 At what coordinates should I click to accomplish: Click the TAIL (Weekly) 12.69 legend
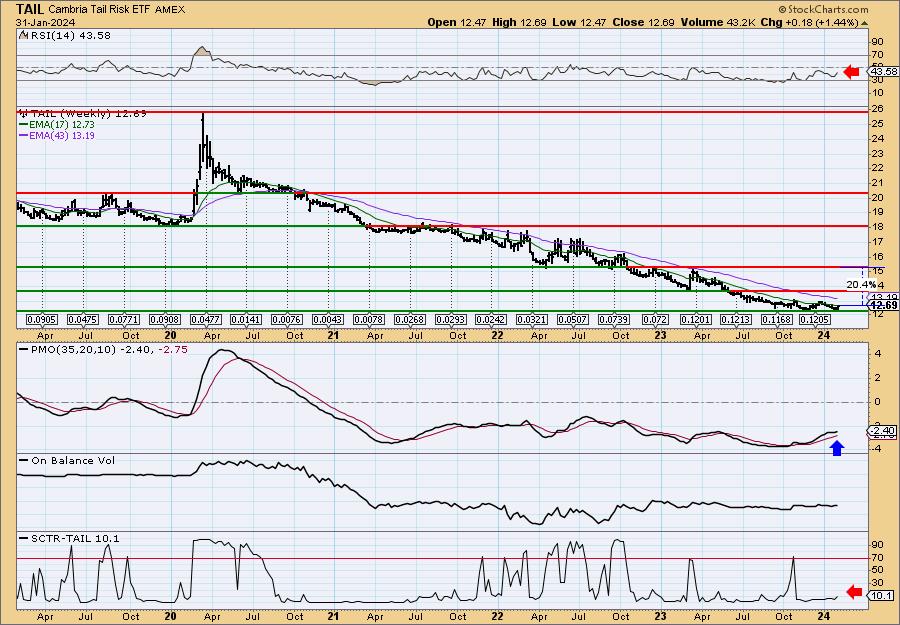tap(88, 114)
